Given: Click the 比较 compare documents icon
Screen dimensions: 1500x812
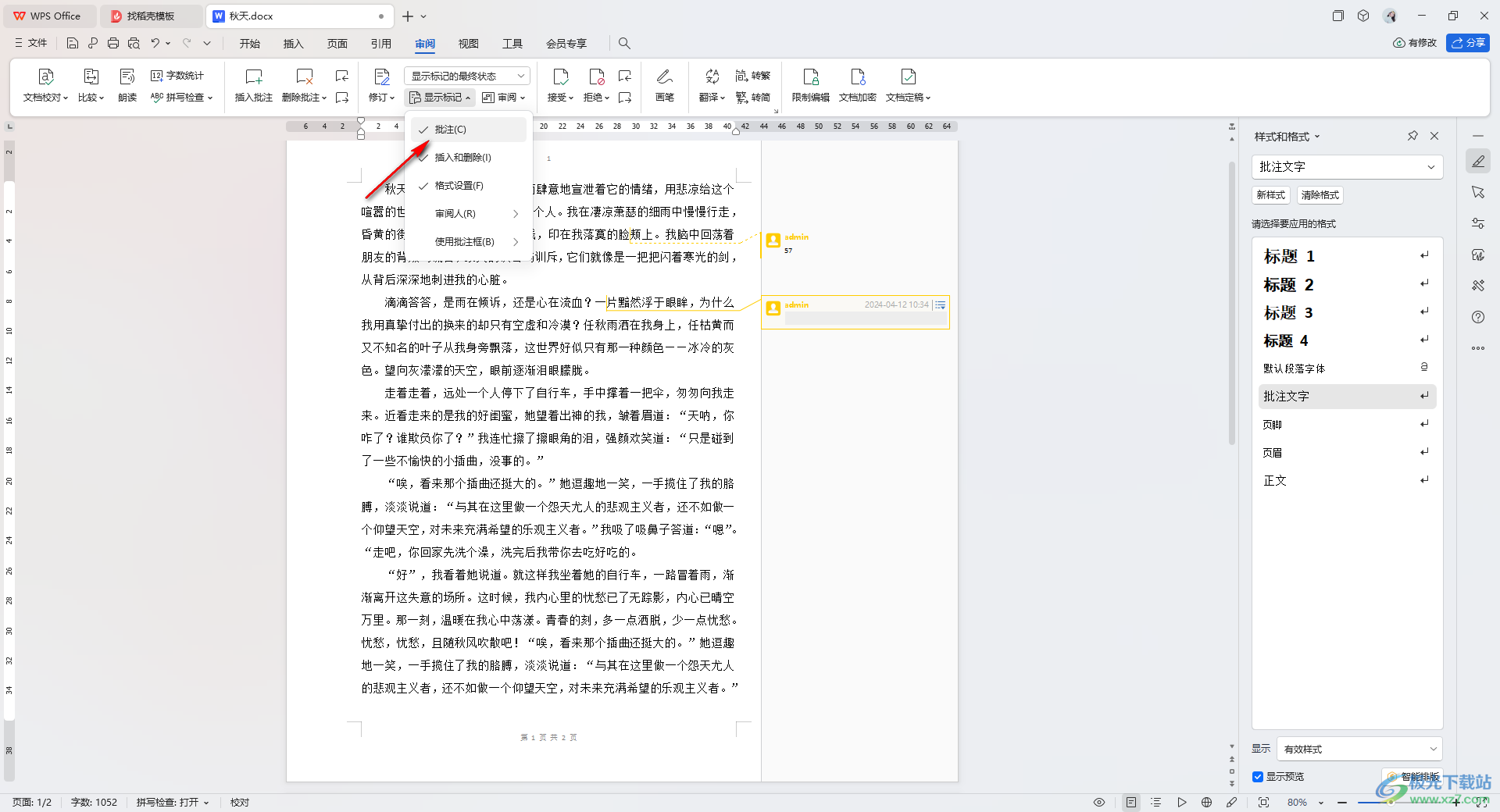Looking at the screenshot, I should click(91, 85).
